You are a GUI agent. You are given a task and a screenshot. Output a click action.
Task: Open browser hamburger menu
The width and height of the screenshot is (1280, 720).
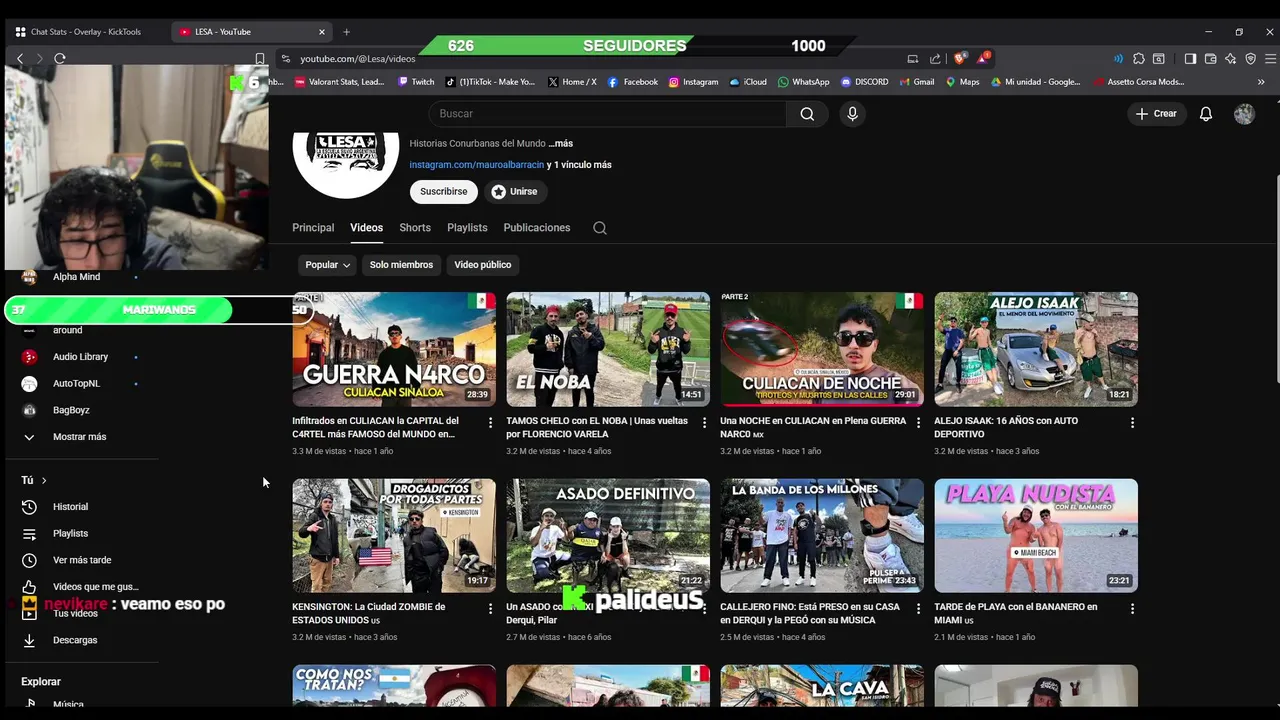[1270, 59]
